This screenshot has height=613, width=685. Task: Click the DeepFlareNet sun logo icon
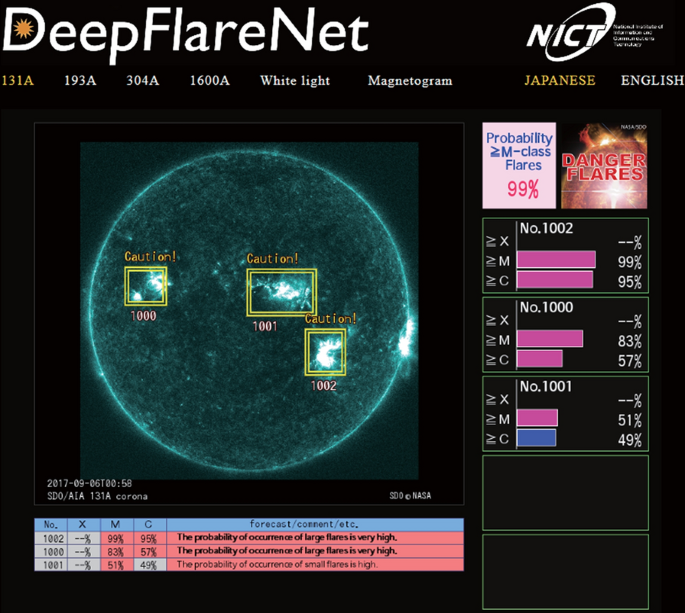22,31
